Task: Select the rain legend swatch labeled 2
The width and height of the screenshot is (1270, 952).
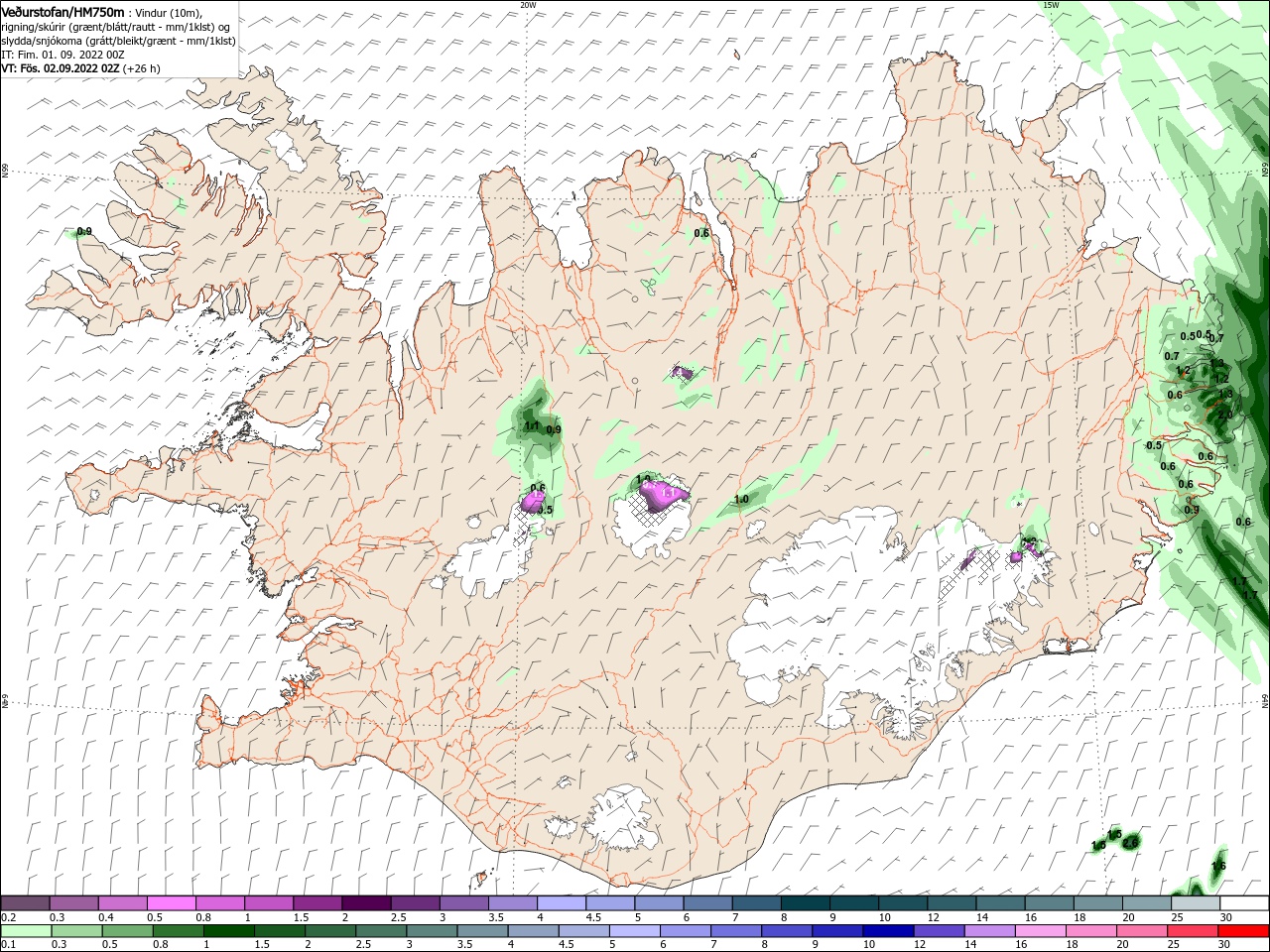Action: [330, 931]
